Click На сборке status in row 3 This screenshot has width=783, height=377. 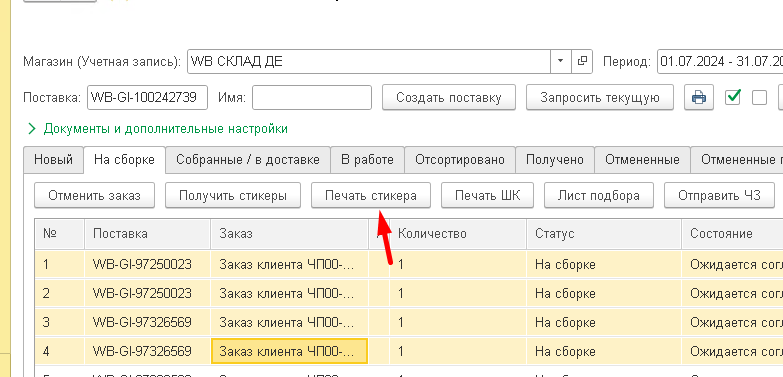[x=604, y=323]
